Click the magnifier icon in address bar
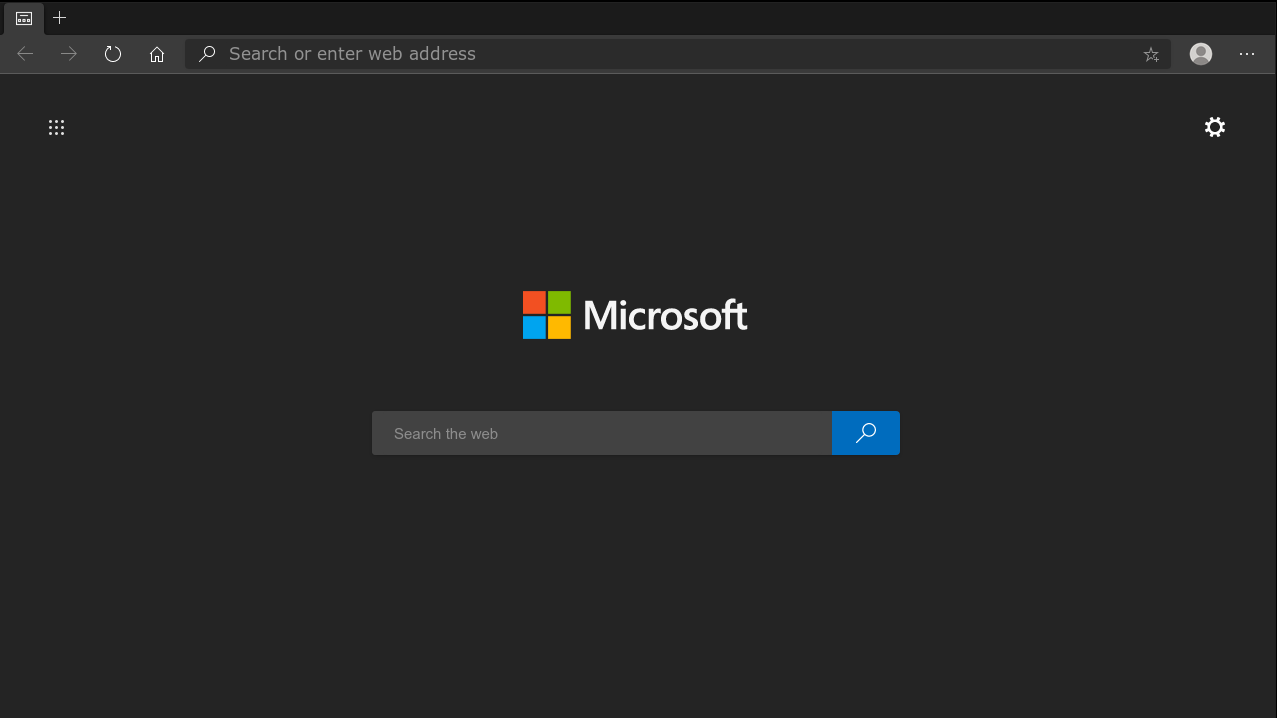This screenshot has height=718, width=1277. (x=207, y=54)
